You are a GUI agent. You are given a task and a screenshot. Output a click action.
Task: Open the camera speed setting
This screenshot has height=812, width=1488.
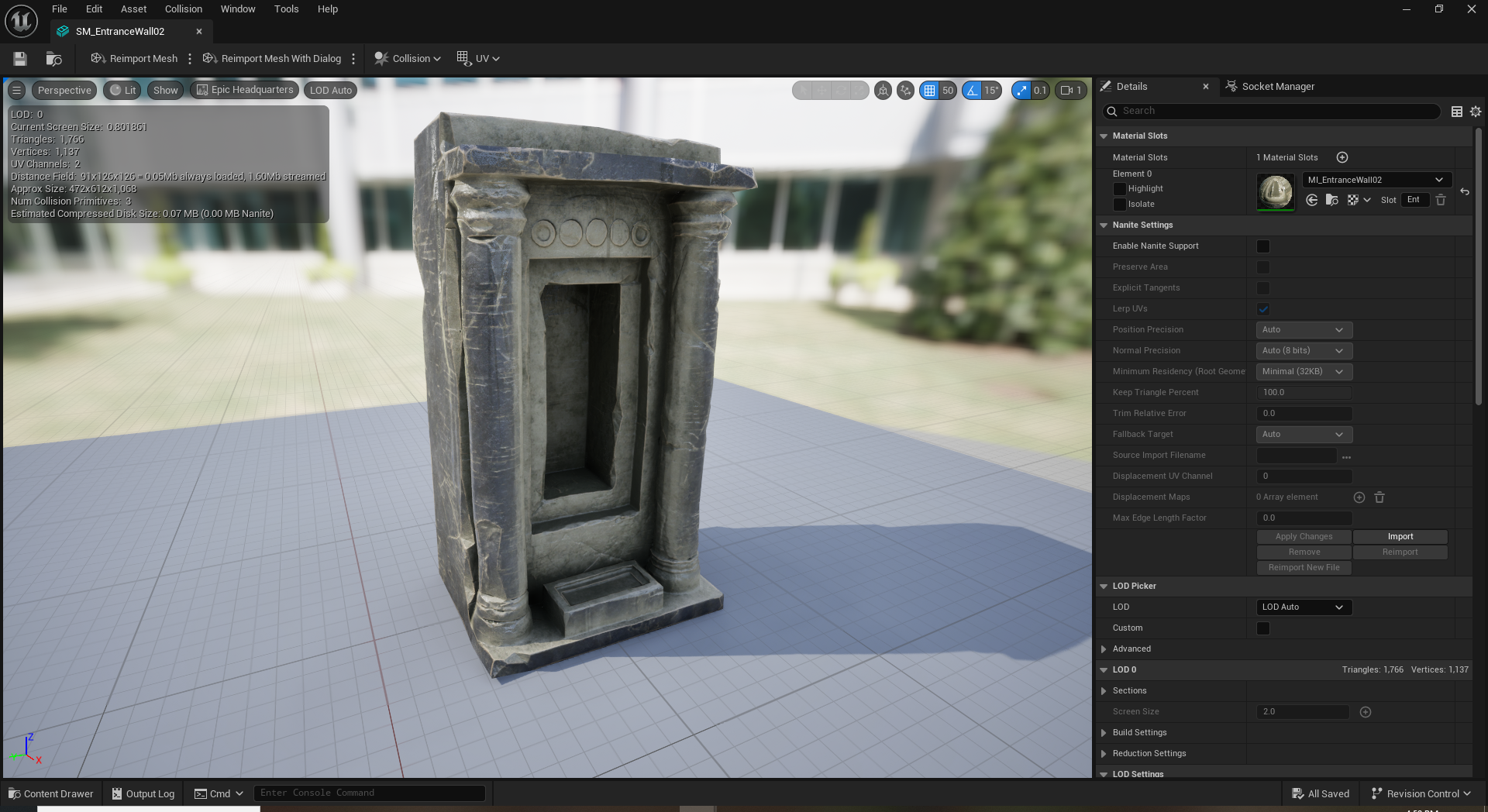(x=1071, y=91)
